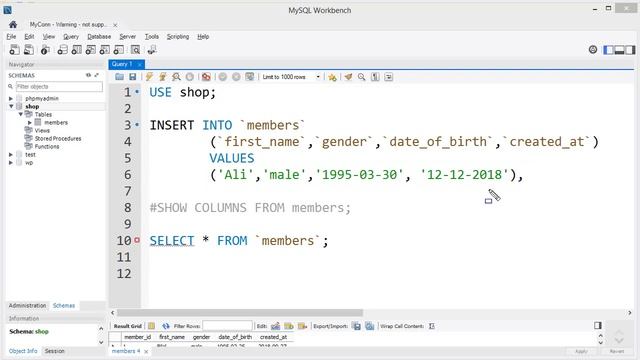
Task: Toggle the result side panel icon
Action: pyautogui.click(x=598, y=325)
